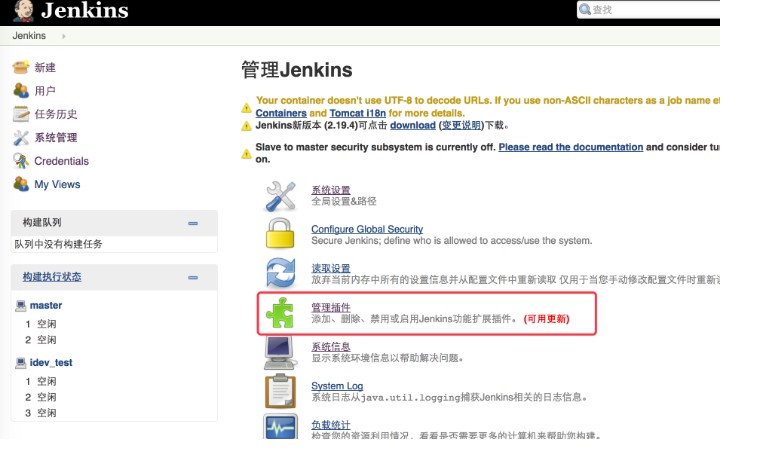
Task: Open the 新建 sidebar link
Action: [45, 68]
